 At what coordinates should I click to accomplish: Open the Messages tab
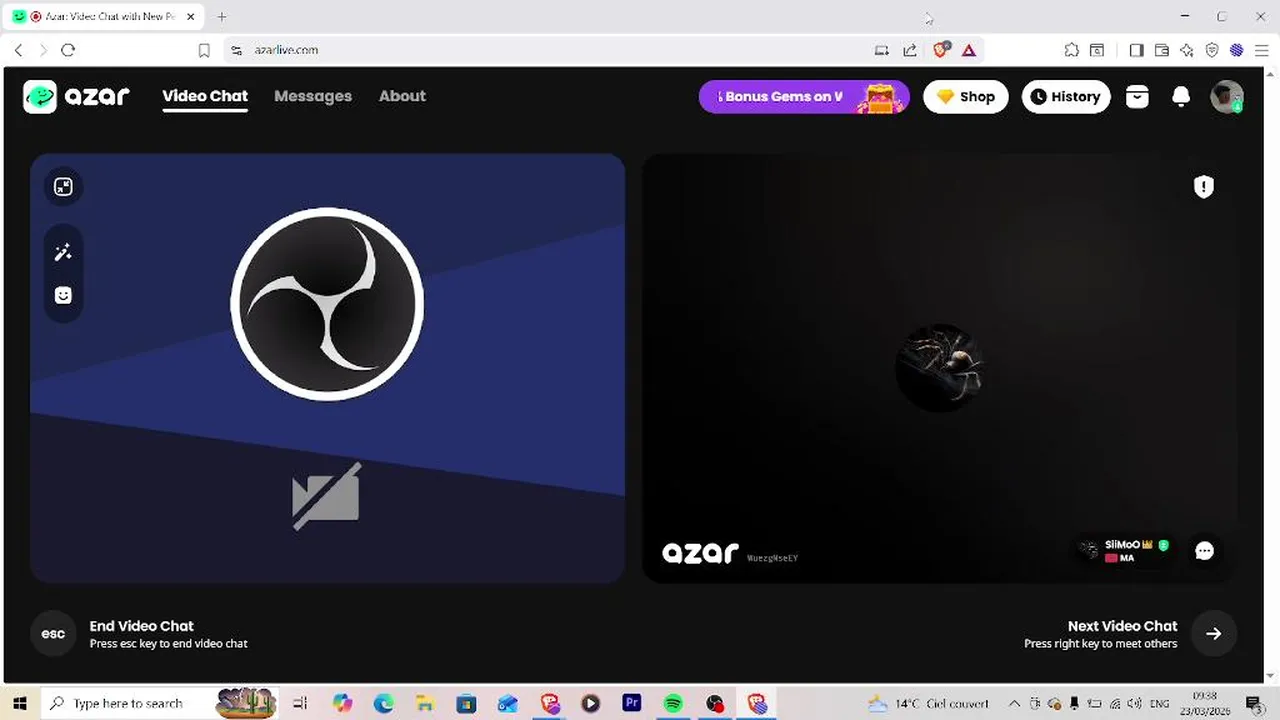click(x=313, y=96)
